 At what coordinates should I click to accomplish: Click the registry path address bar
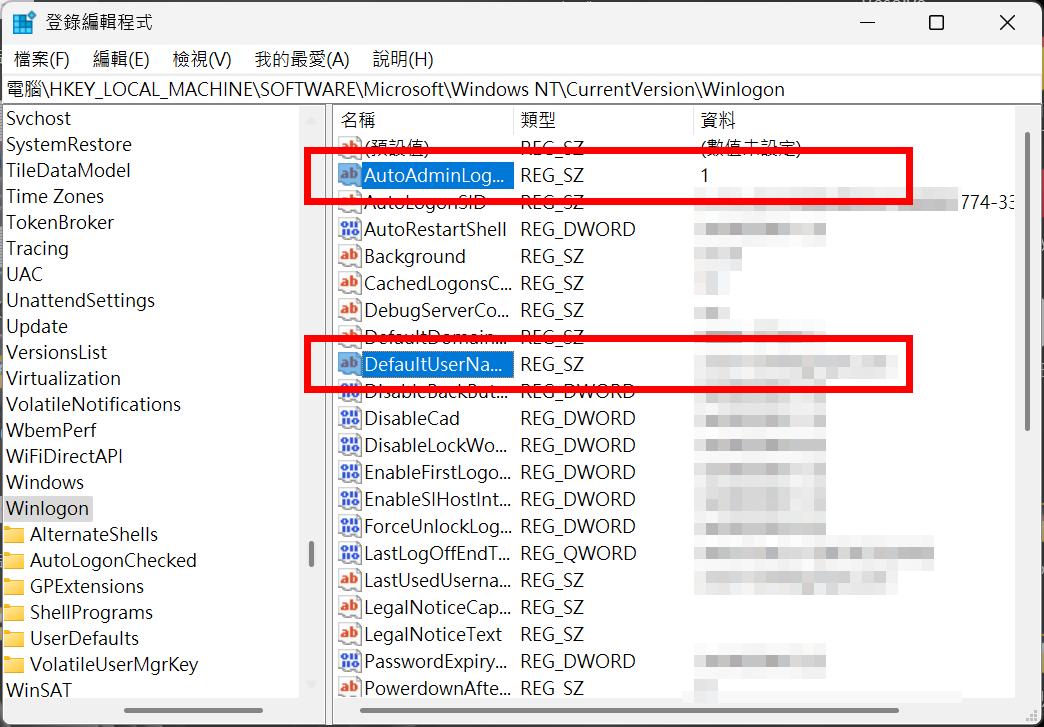click(x=522, y=89)
